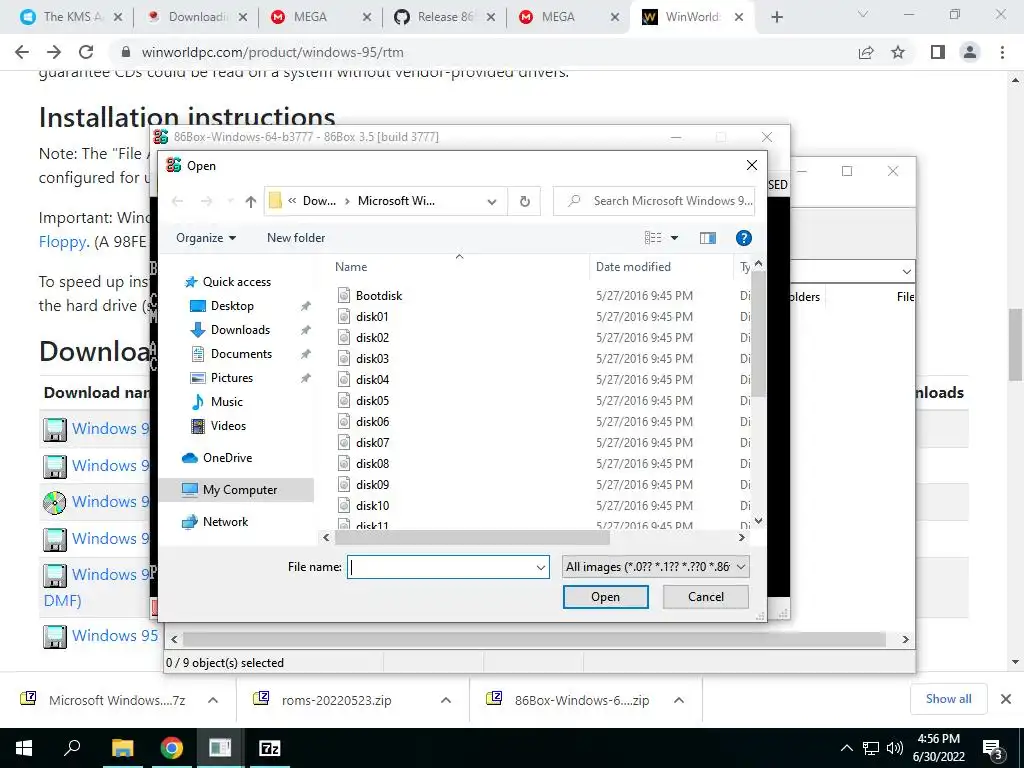Viewport: 1024px width, 768px height.
Task: Open Chrome side panel icon
Action: pyautogui.click(x=938, y=52)
